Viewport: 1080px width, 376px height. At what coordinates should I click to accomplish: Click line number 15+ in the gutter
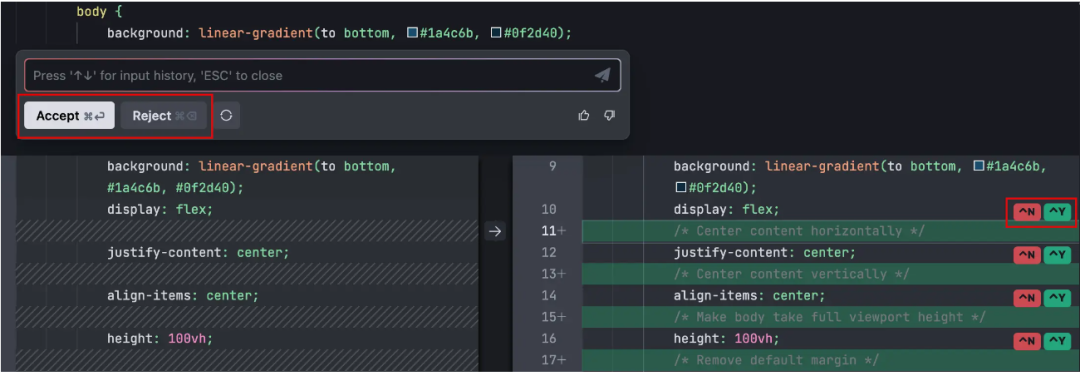click(x=553, y=317)
